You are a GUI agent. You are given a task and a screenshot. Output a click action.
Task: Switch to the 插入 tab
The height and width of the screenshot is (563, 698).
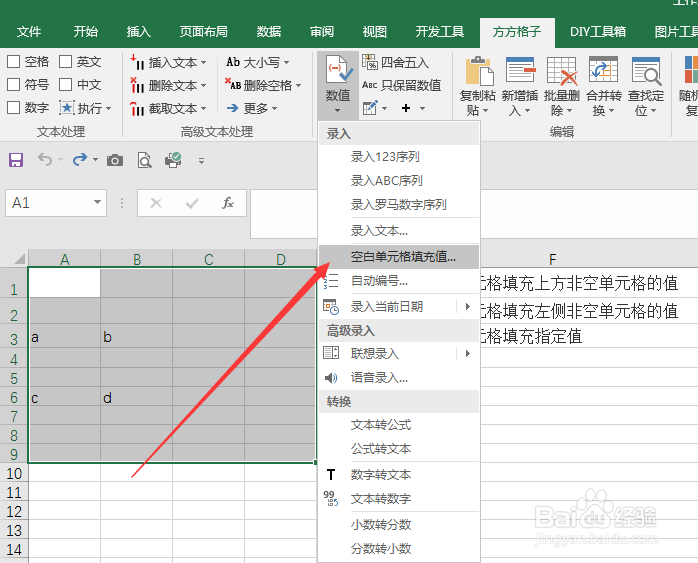pos(138,32)
